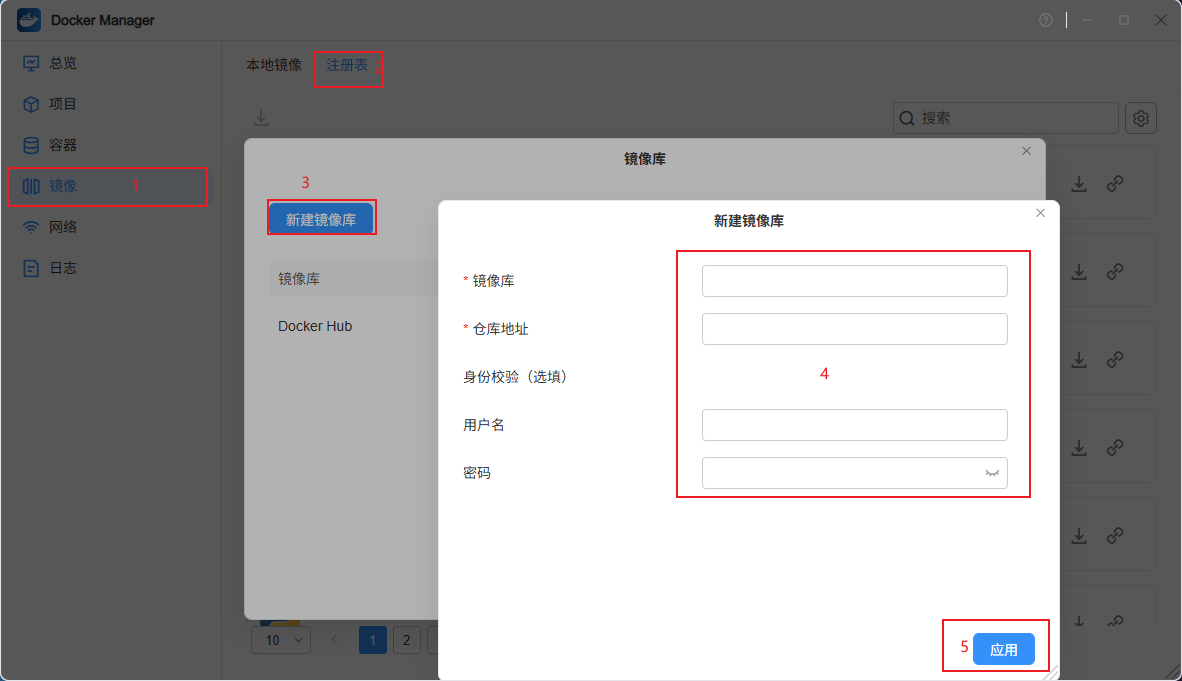The image size is (1182, 681).
Task: Focus the 镜像库 name input field
Action: pos(854,281)
